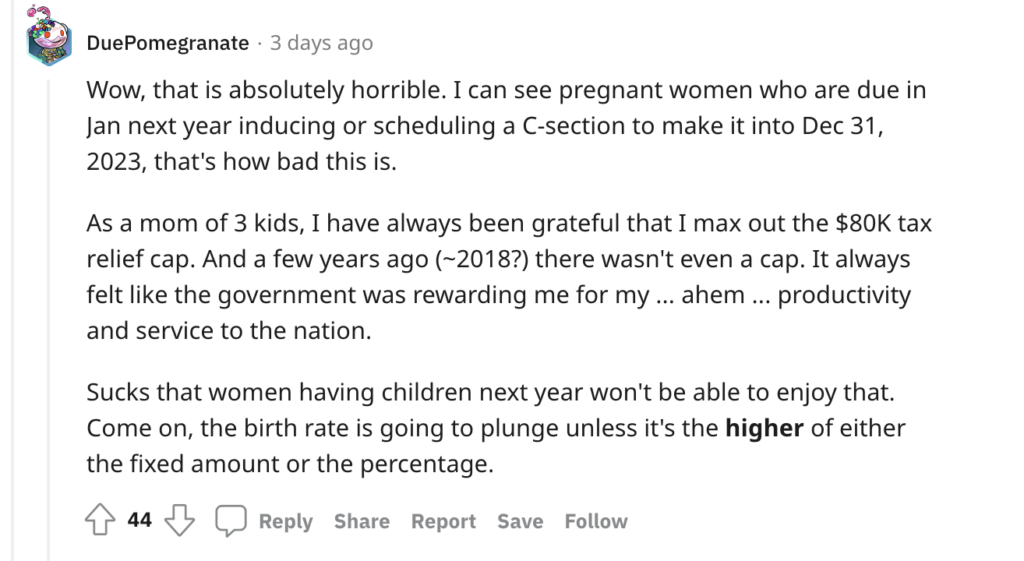This screenshot has width=1024, height=561.
Task: Click the bold word 'higher'
Action: (764, 428)
